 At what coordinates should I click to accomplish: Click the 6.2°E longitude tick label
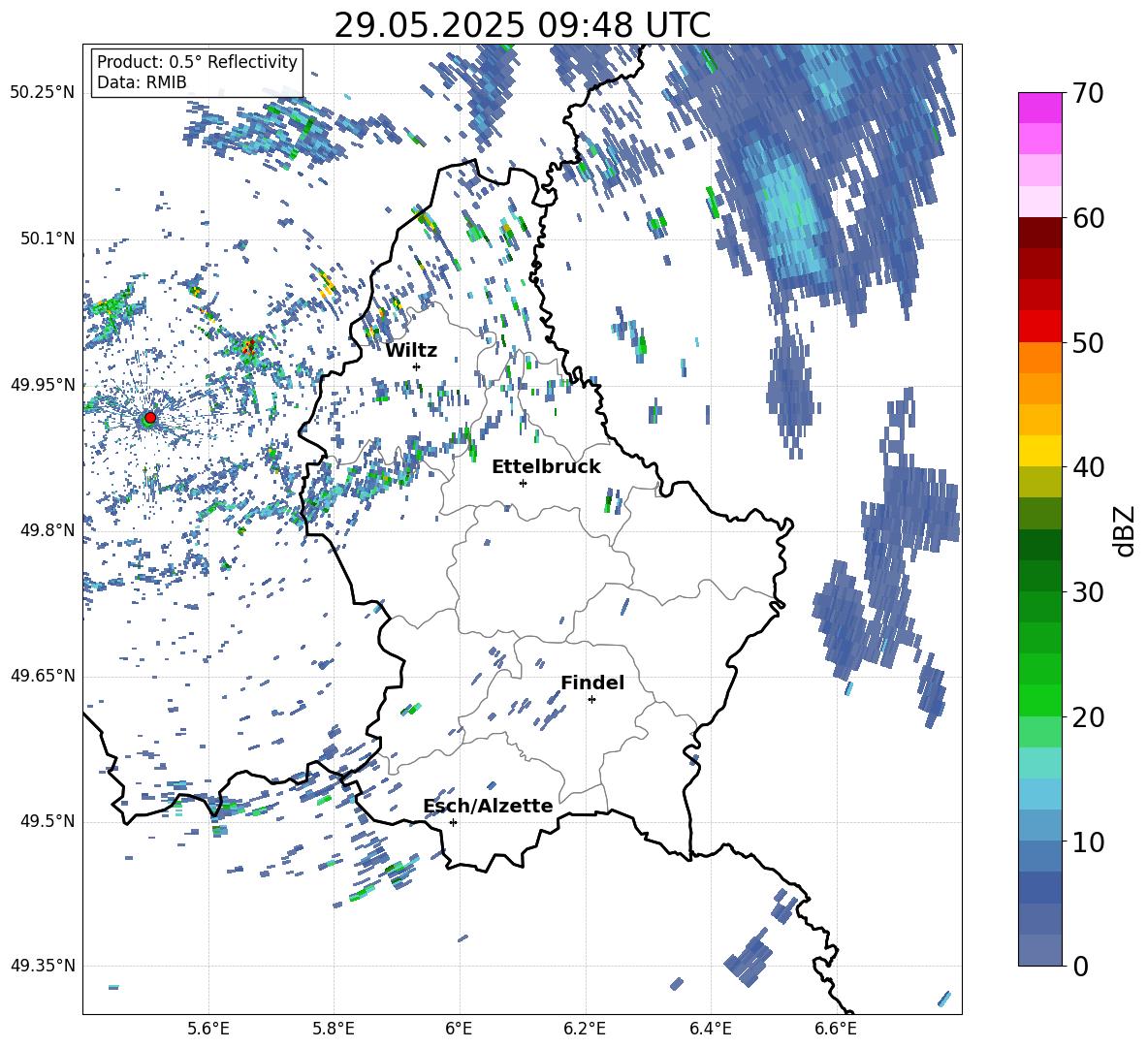(585, 1029)
